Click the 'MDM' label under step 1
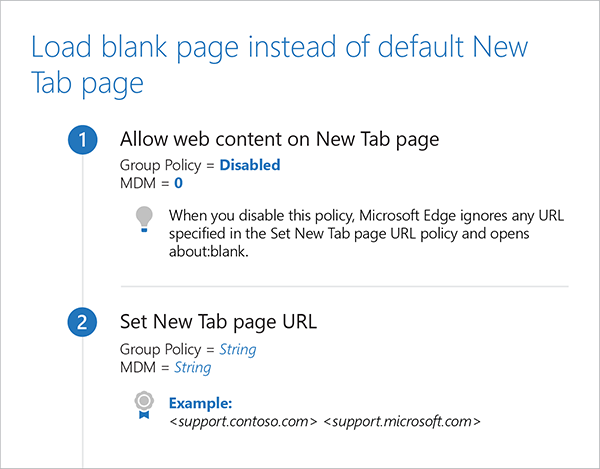 (x=136, y=183)
